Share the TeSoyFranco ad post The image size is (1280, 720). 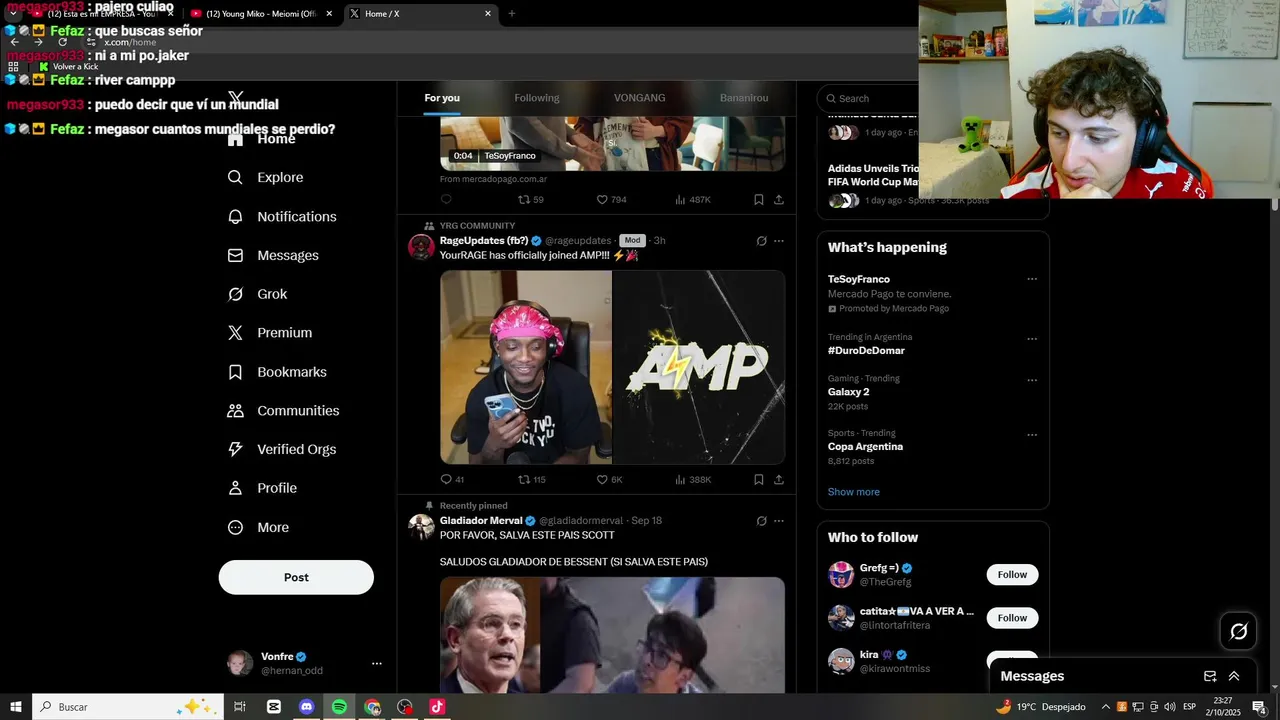coord(779,199)
